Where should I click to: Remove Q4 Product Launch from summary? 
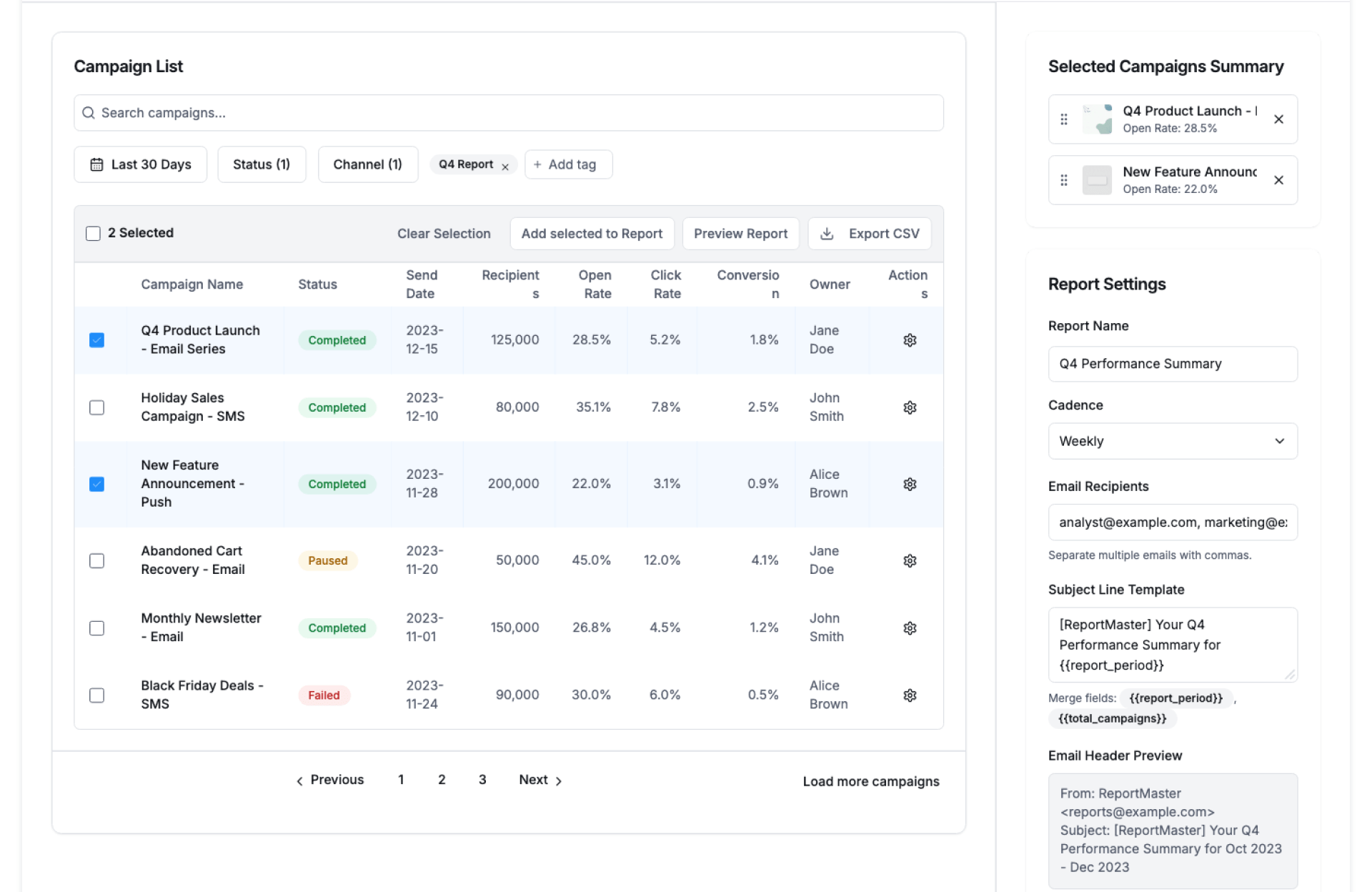(x=1278, y=119)
